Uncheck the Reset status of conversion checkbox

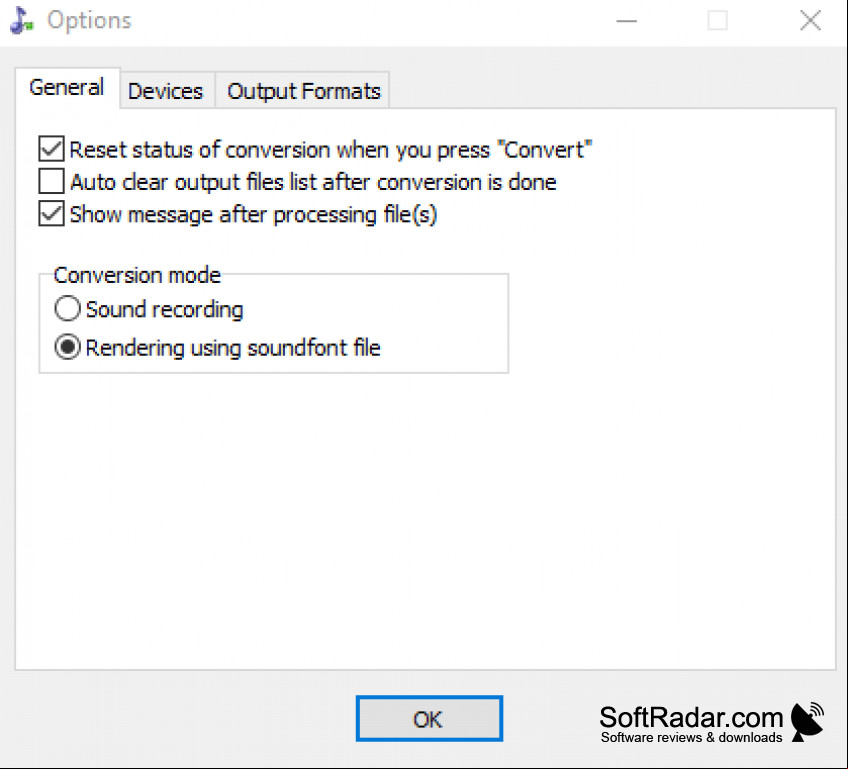click(x=51, y=149)
